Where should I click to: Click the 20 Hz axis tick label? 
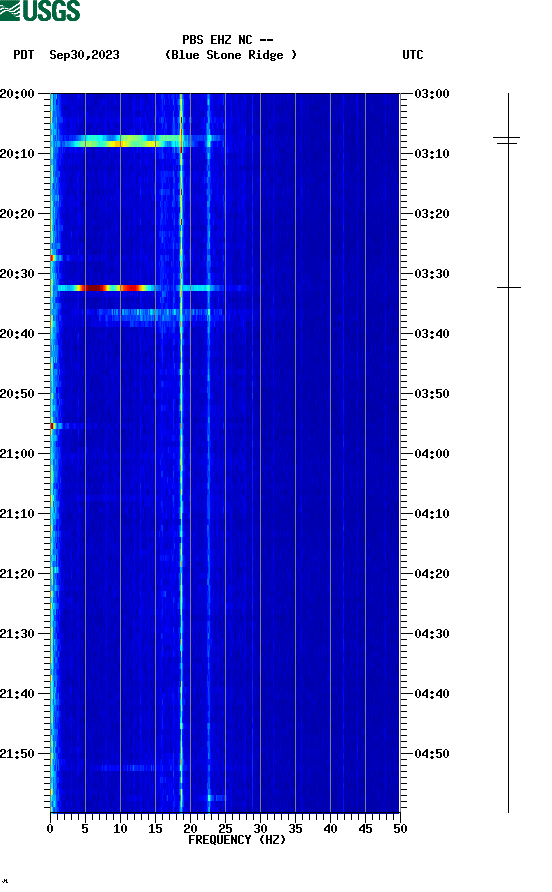190,828
